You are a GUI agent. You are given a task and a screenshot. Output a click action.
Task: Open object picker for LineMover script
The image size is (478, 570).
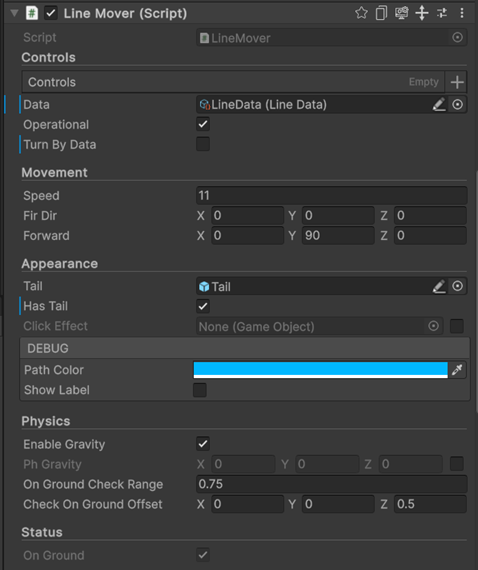(457, 37)
